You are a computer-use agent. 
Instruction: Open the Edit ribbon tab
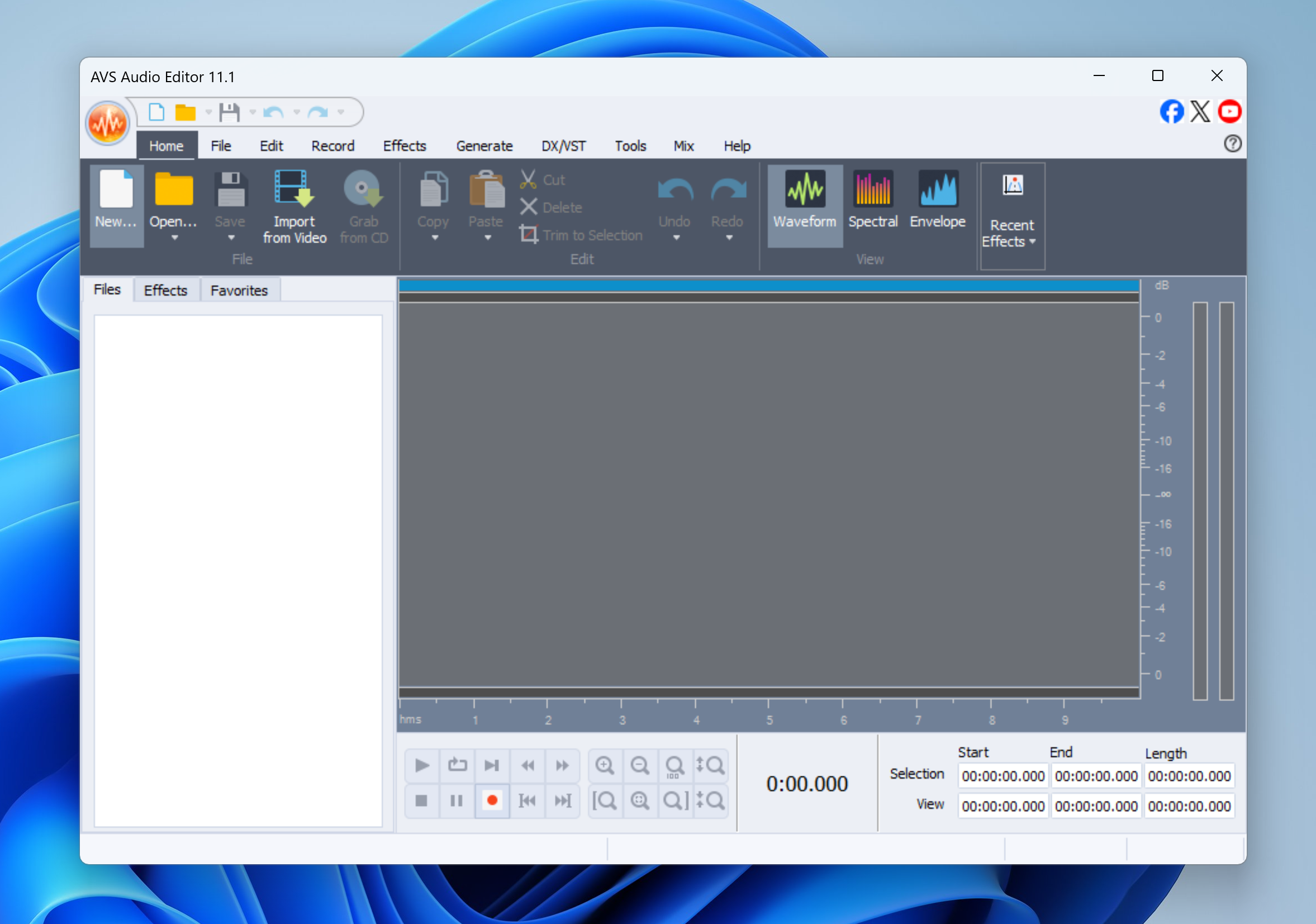click(x=271, y=145)
